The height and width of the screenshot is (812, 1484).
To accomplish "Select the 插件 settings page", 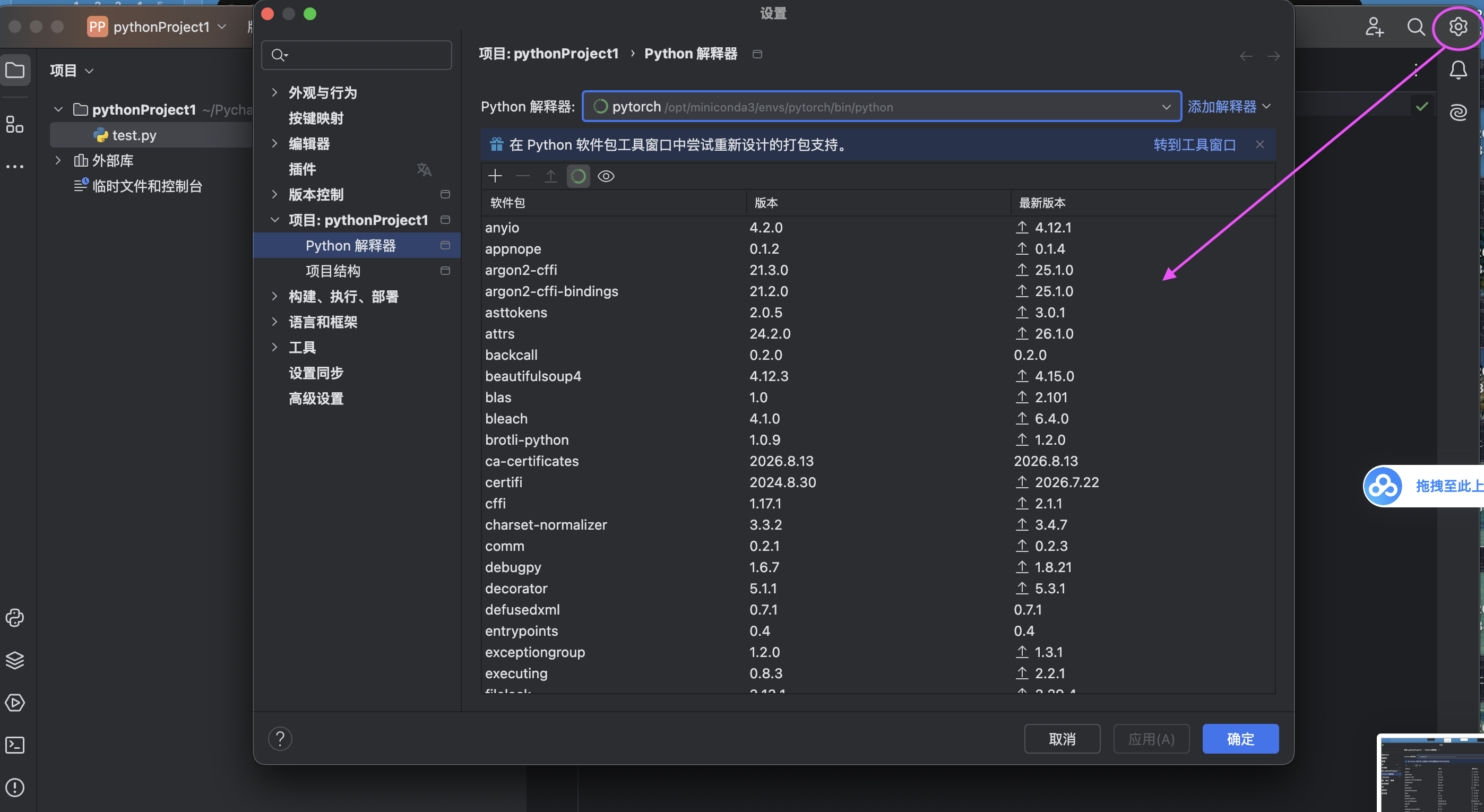I will click(303, 169).
